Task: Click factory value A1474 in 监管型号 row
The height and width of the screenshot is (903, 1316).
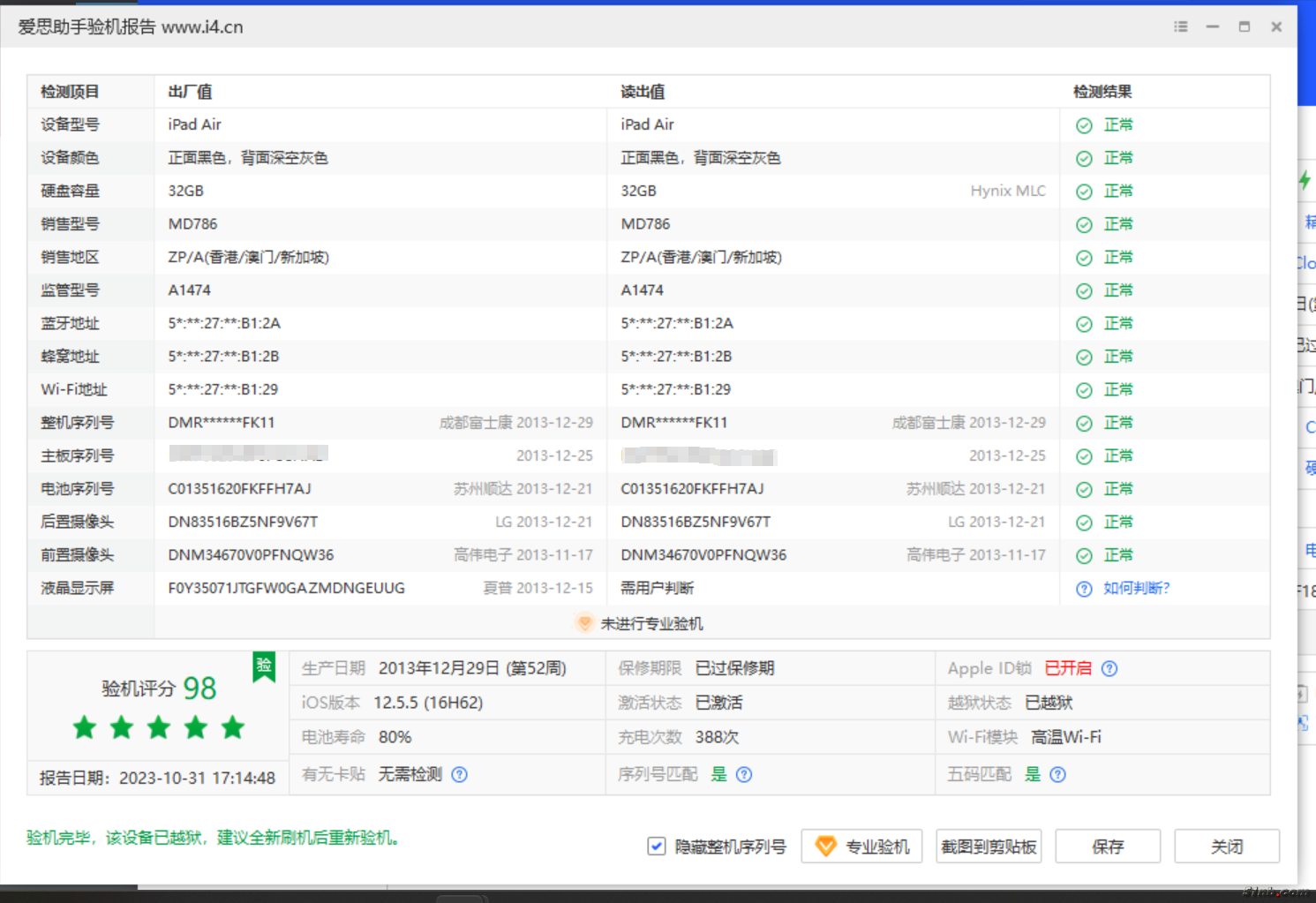Action: [189, 290]
